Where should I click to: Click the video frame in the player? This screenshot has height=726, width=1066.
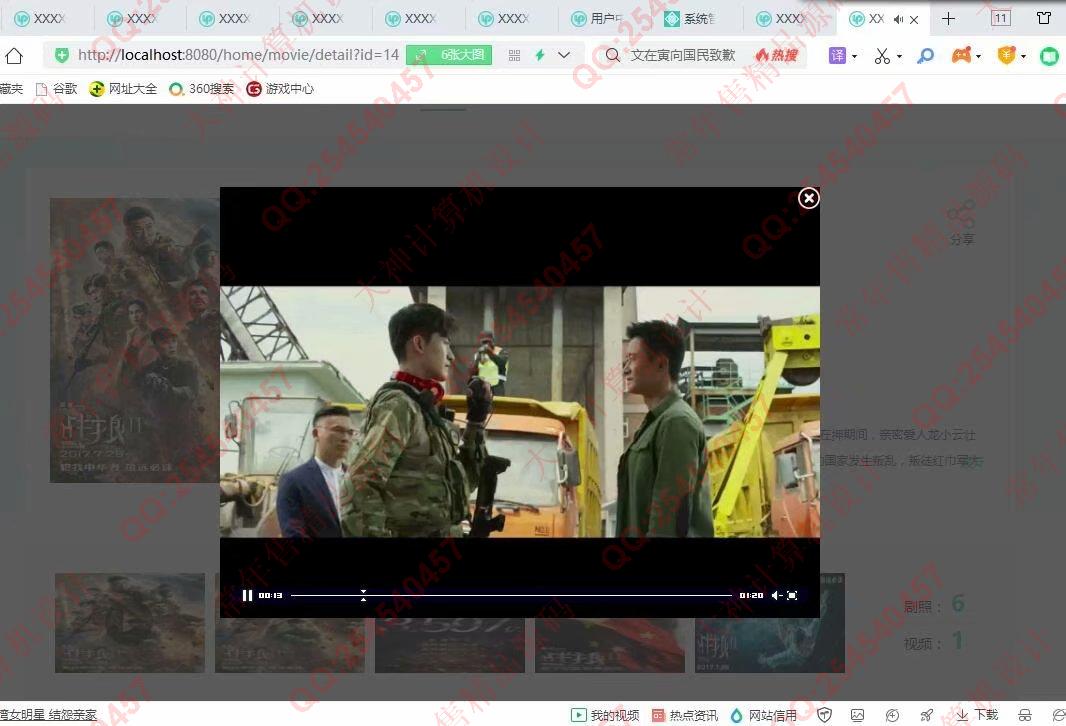pyautogui.click(x=519, y=412)
